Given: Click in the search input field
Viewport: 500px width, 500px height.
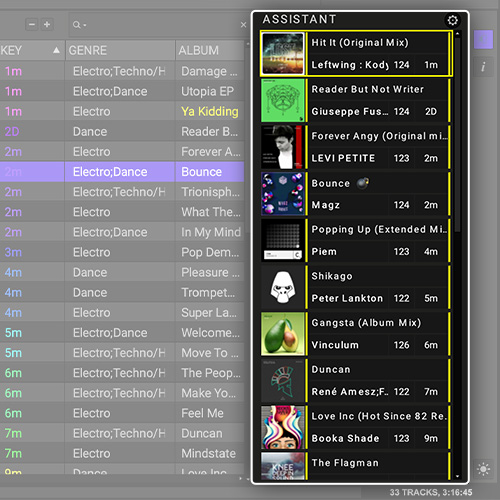Looking at the screenshot, I should (x=160, y=25).
